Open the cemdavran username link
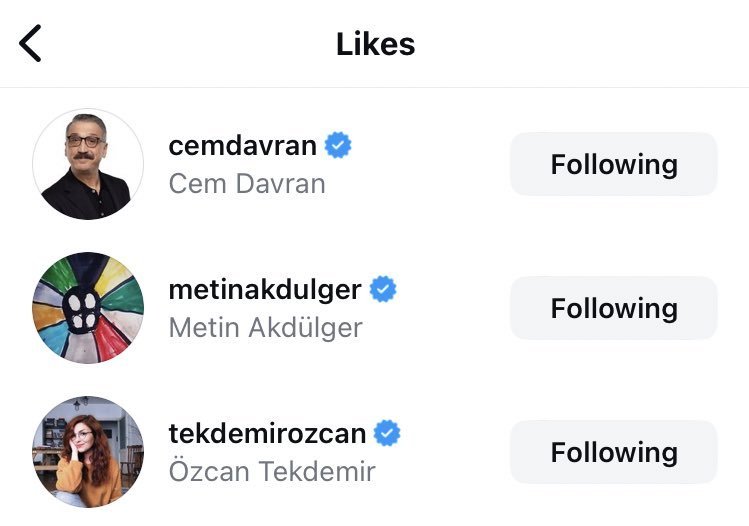The image size is (749, 526). (242, 146)
